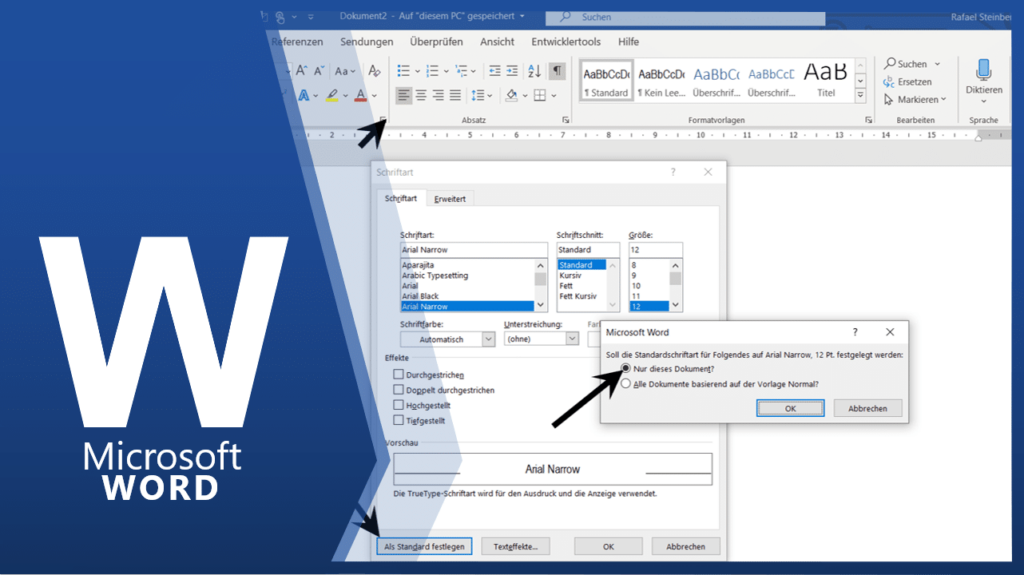Center-align text with the ribbon icon
1024x575 pixels.
(x=421, y=95)
